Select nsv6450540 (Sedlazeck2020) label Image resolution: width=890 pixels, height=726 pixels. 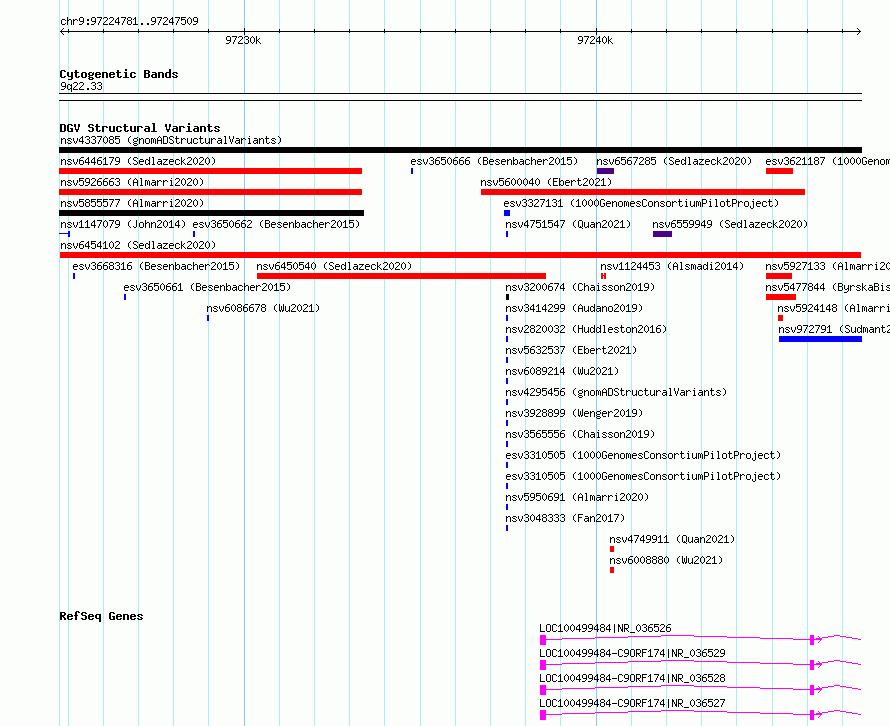[x=334, y=266]
